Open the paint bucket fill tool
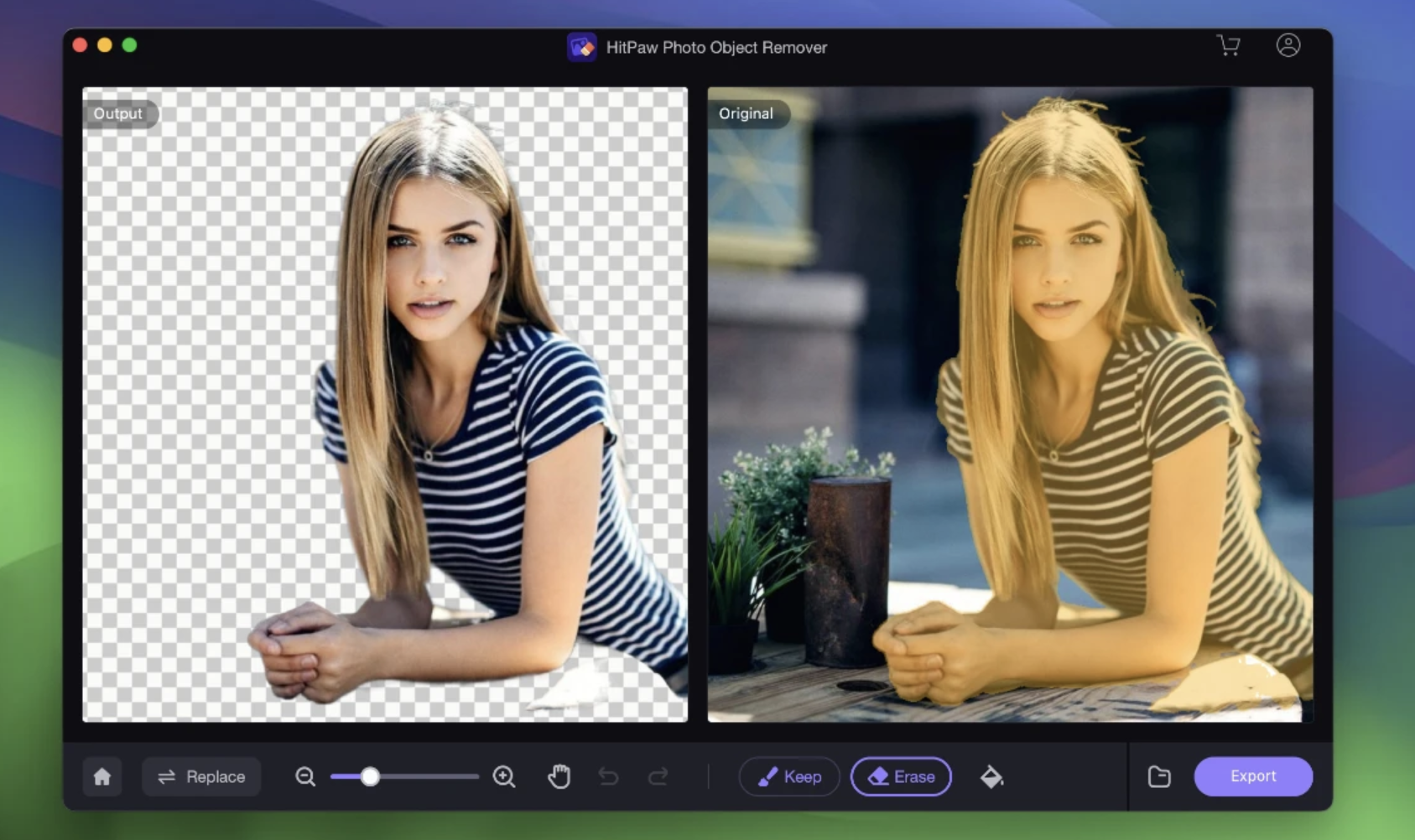This screenshot has width=1415, height=840. 992,777
